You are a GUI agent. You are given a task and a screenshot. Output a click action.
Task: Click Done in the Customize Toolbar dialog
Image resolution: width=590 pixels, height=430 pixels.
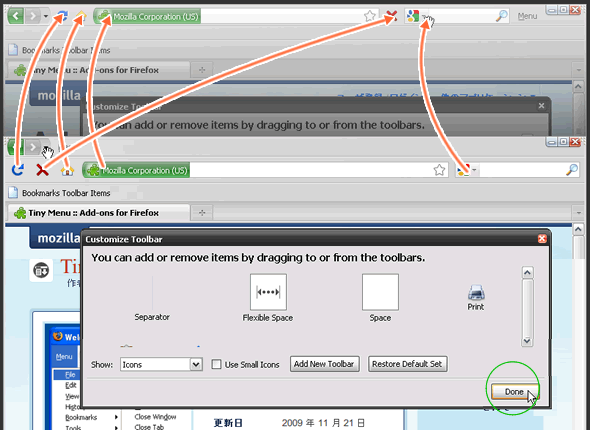pos(514,392)
